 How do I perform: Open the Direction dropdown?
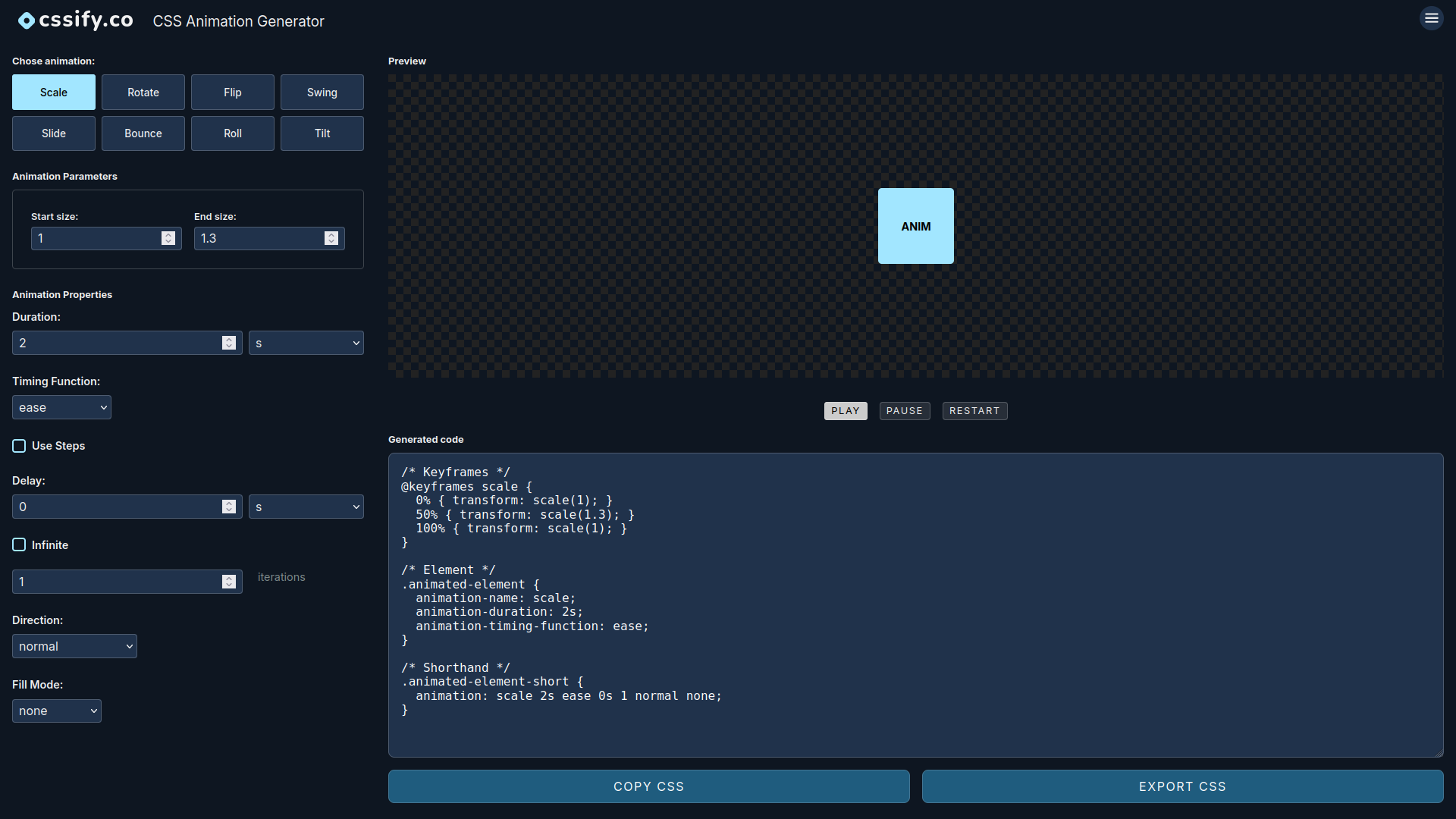pos(74,646)
